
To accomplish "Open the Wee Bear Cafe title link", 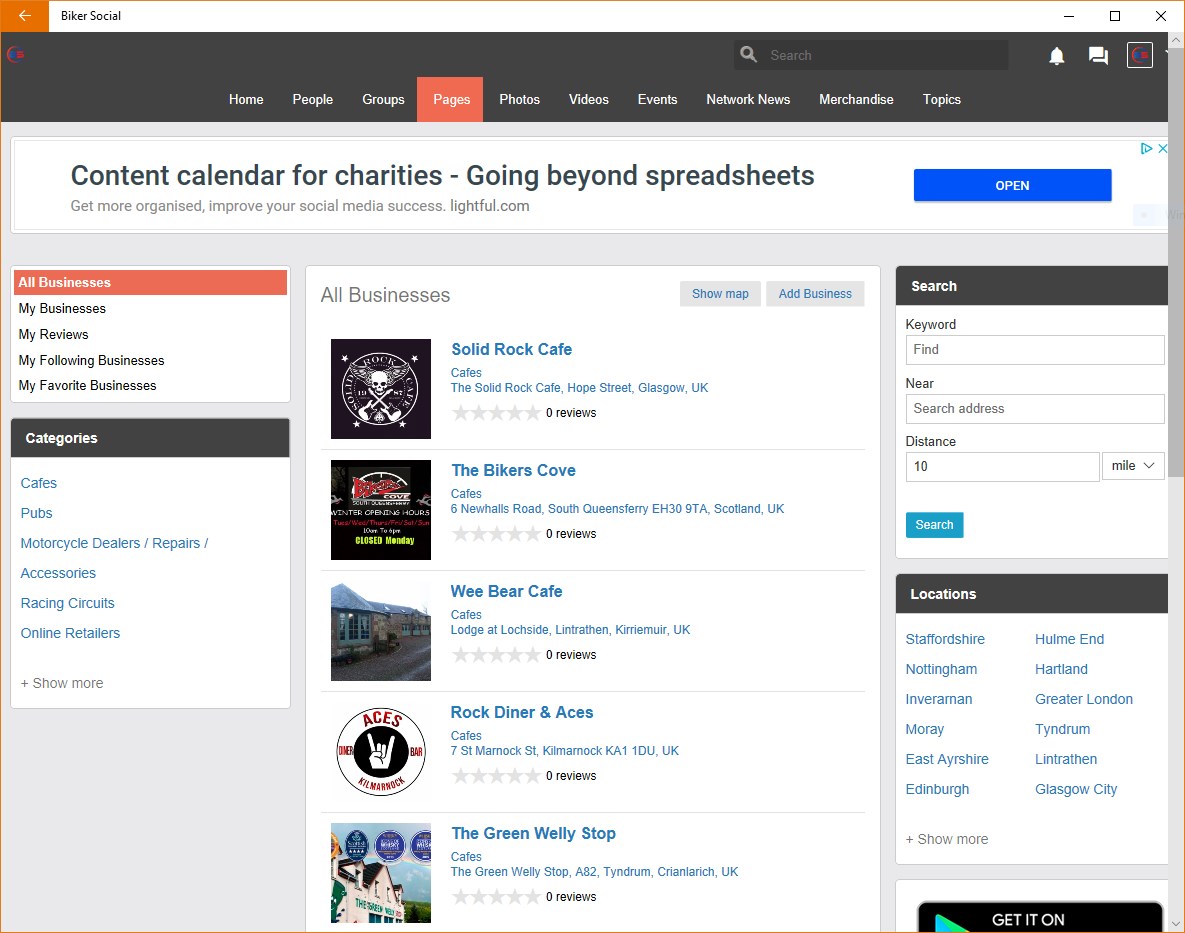I will tap(506, 591).
